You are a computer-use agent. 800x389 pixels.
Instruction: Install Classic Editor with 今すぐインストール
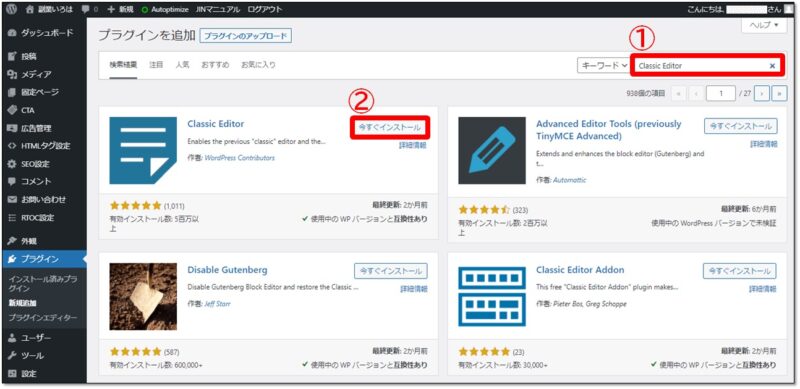coord(390,128)
